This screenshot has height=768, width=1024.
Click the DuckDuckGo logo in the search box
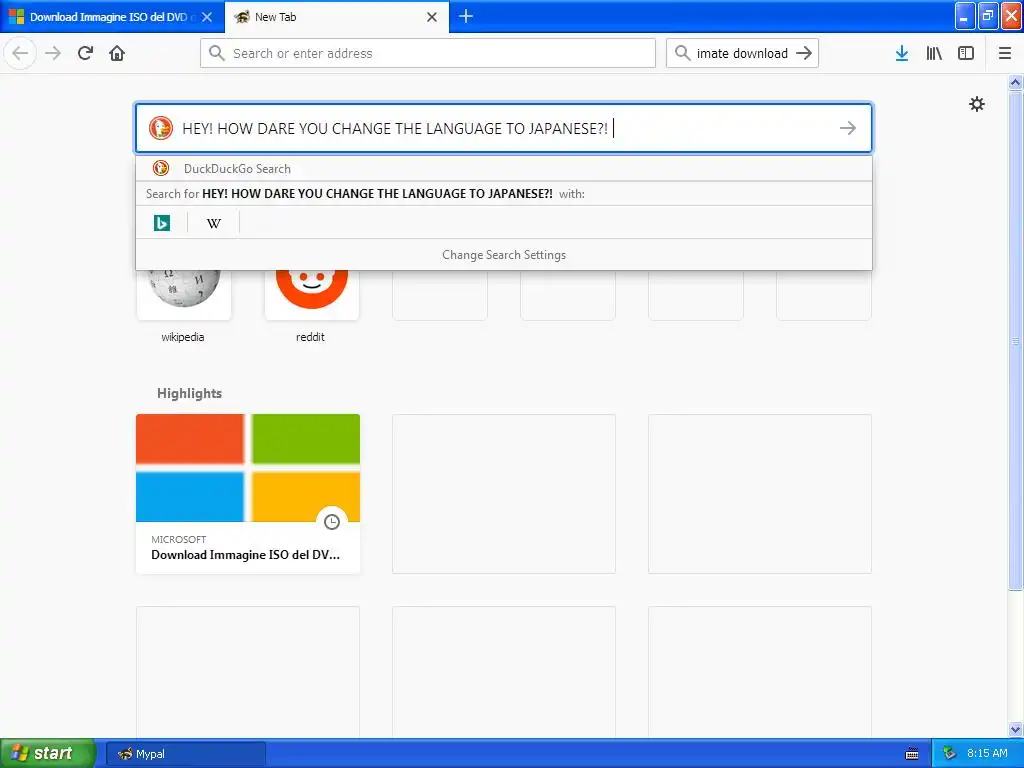tap(161, 128)
